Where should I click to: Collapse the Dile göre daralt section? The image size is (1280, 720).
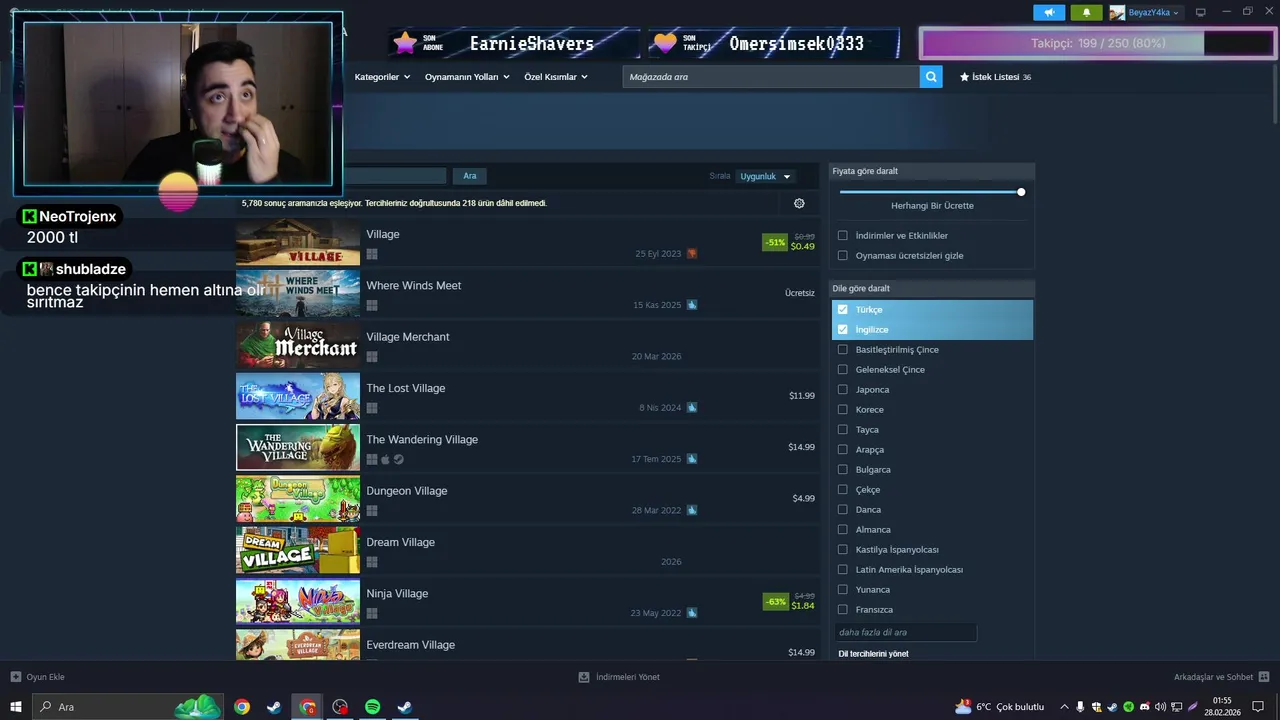pyautogui.click(x=932, y=289)
